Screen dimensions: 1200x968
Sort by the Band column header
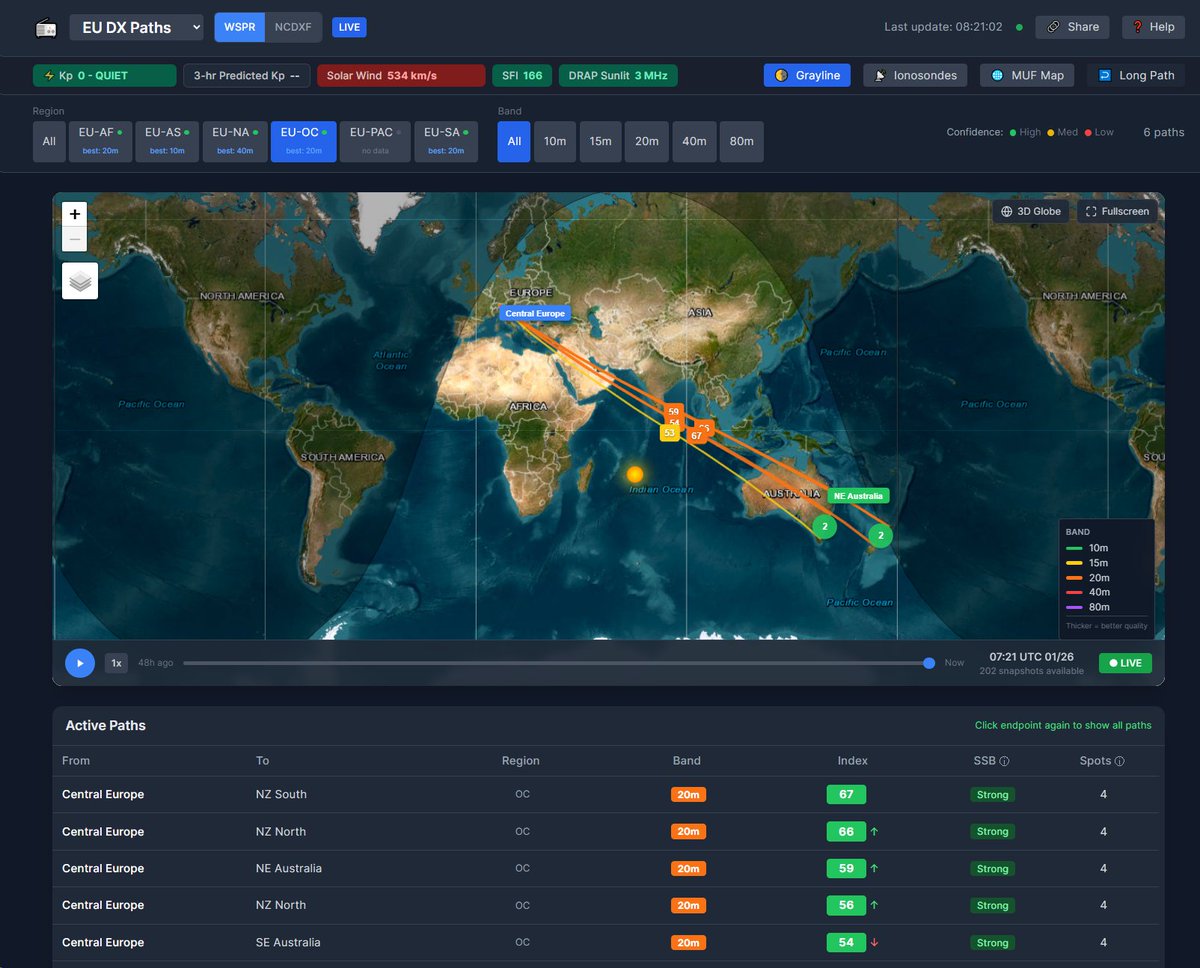coord(687,761)
